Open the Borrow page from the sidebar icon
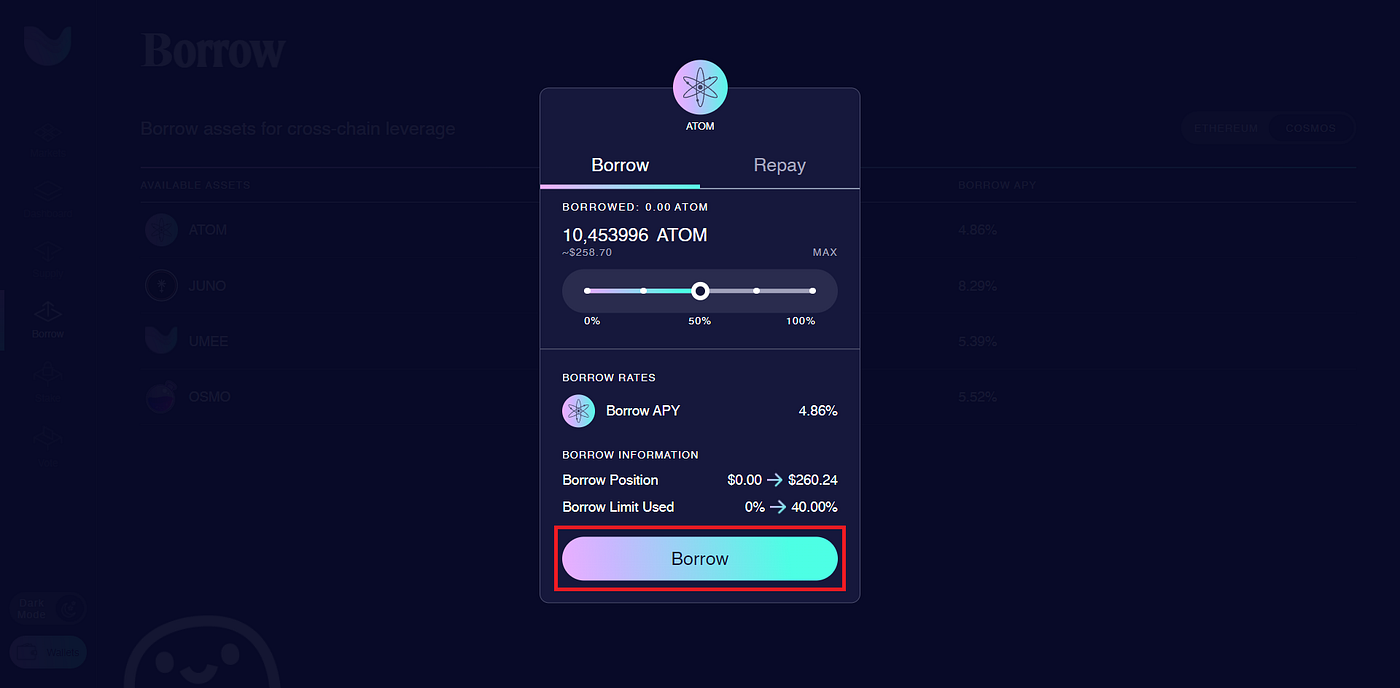The width and height of the screenshot is (1400, 688). pyautogui.click(x=47, y=318)
